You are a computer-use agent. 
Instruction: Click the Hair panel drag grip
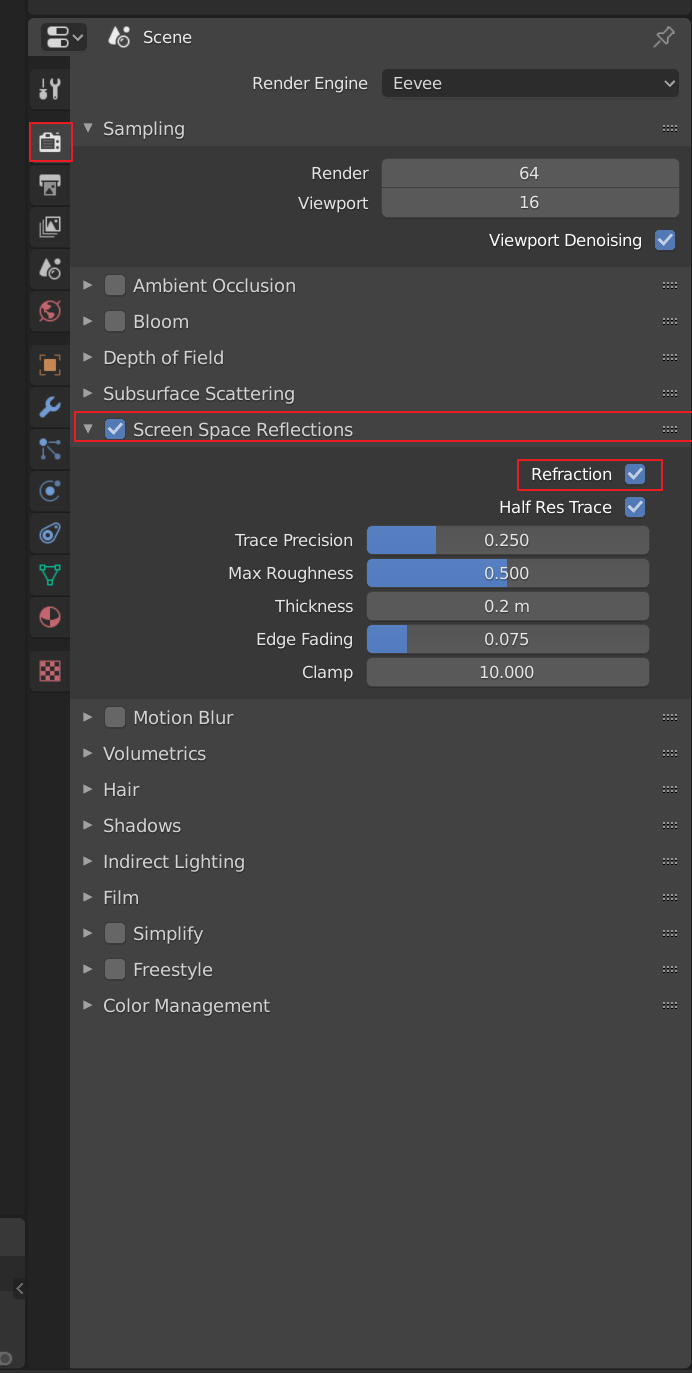(670, 790)
